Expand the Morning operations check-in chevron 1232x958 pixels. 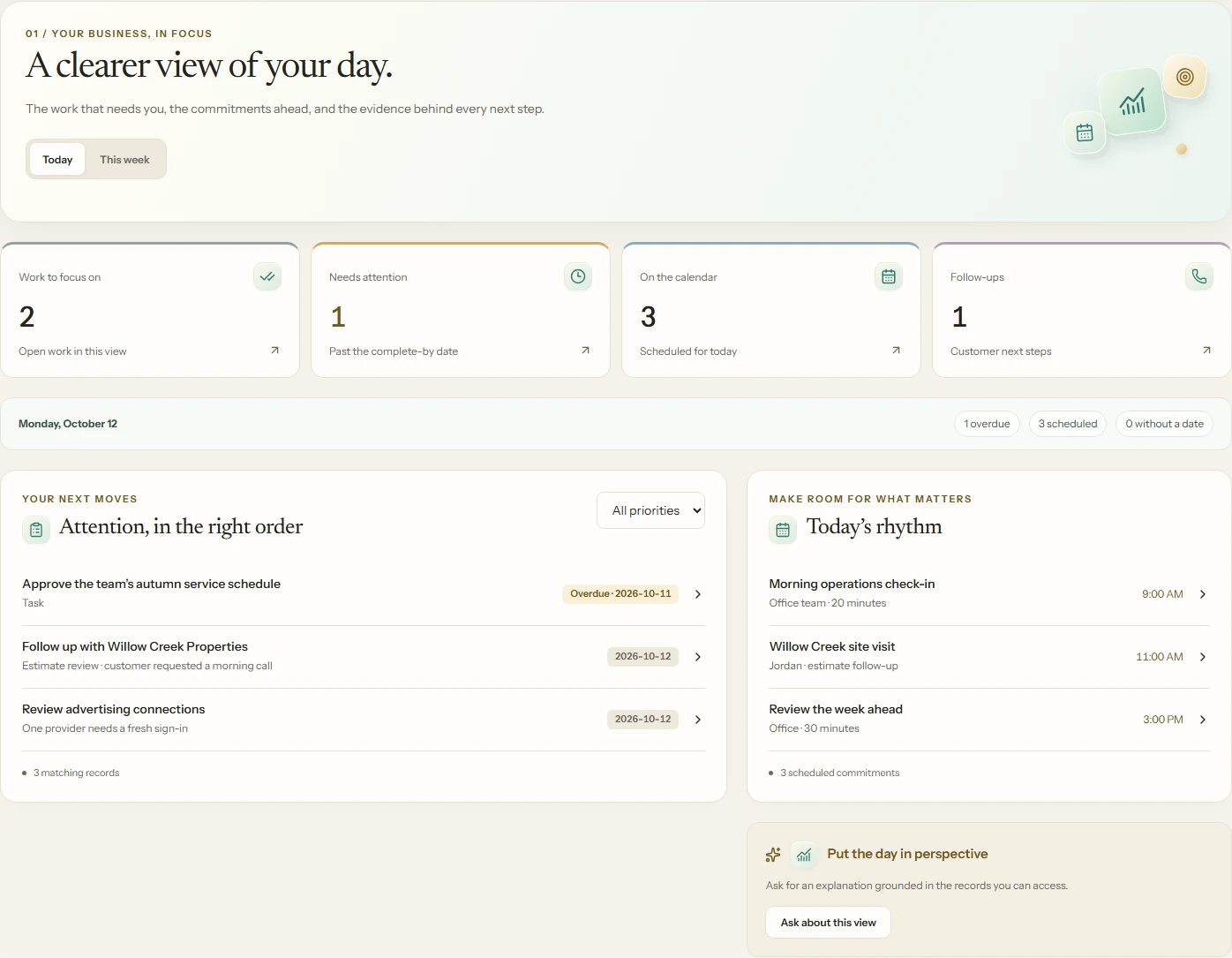[x=1203, y=594]
